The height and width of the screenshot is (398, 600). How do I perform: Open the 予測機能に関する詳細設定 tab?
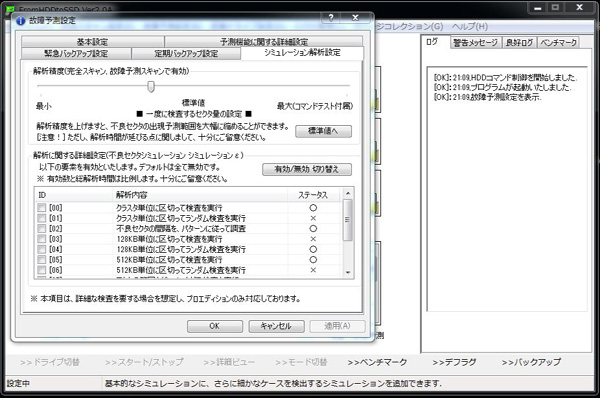[x=264, y=41]
